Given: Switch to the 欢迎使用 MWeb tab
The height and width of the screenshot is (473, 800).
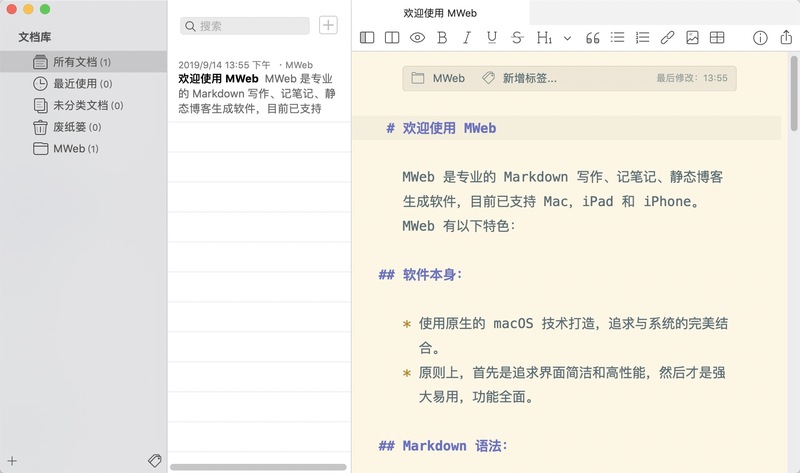Looking at the screenshot, I should [x=440, y=13].
